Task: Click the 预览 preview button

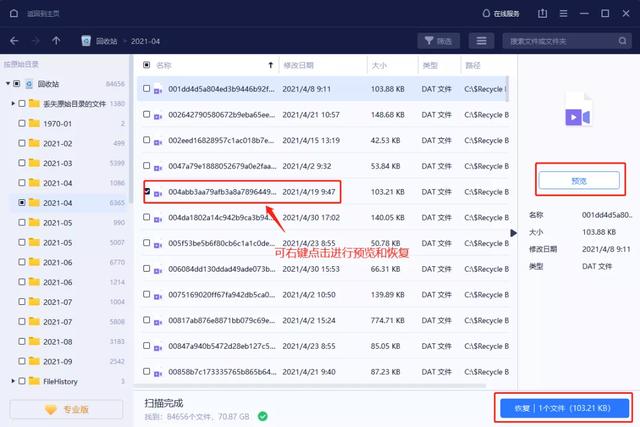Action: pyautogui.click(x=579, y=180)
